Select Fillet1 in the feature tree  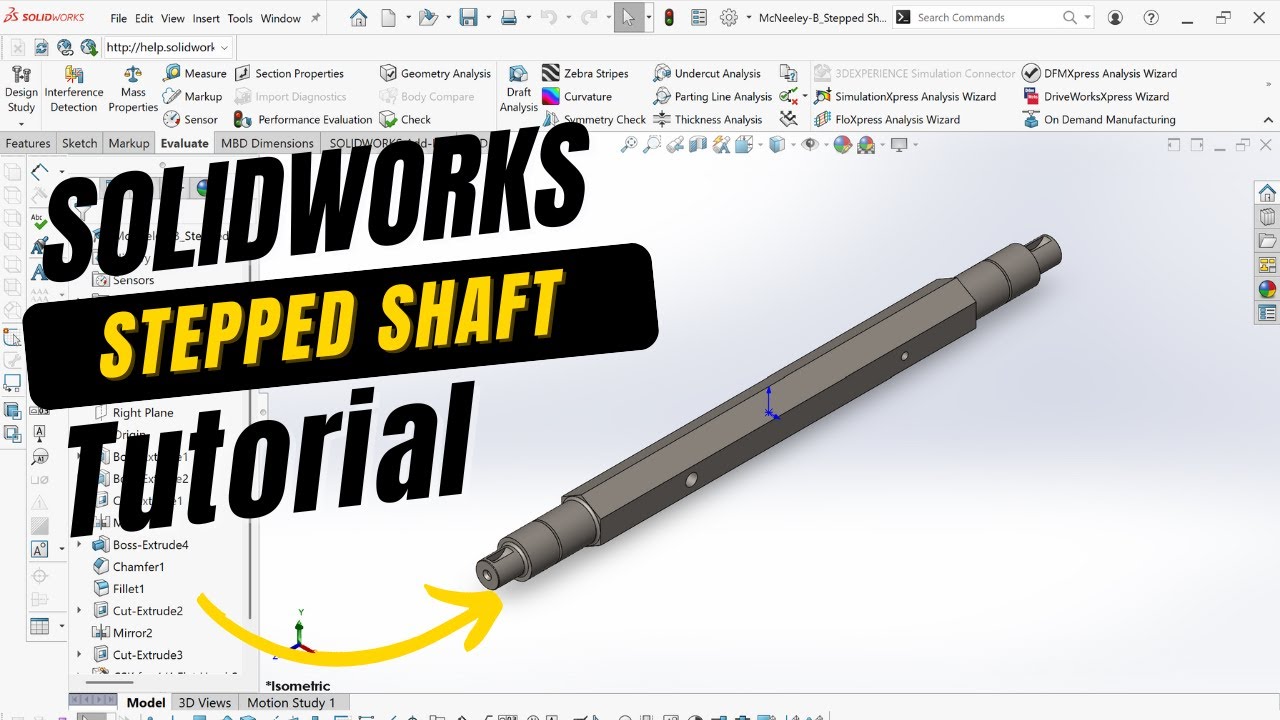point(118,589)
